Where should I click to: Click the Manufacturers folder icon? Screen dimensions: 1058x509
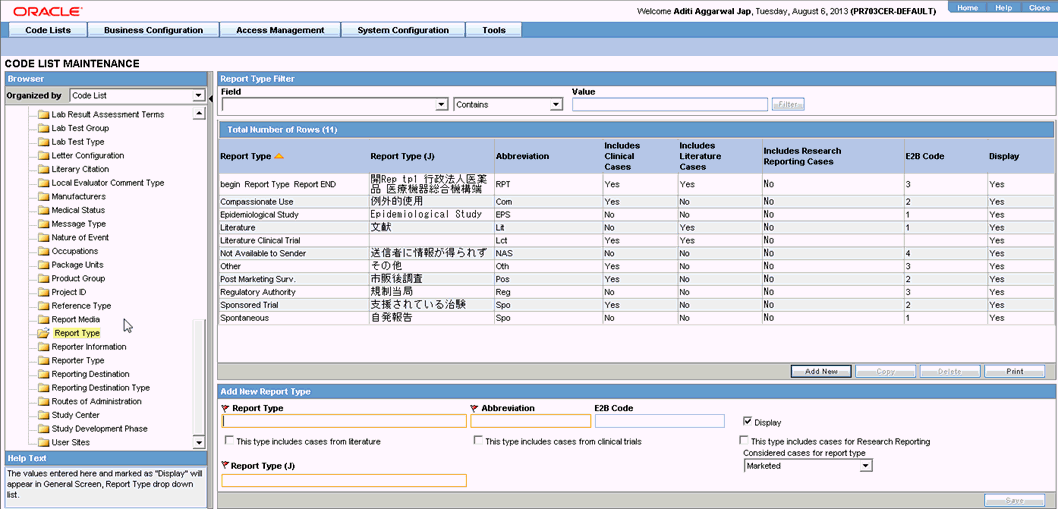[x=43, y=196]
